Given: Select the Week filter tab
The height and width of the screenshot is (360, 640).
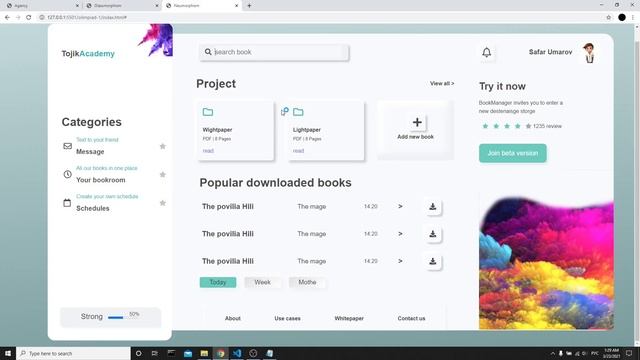Looking at the screenshot, I should click(262, 282).
